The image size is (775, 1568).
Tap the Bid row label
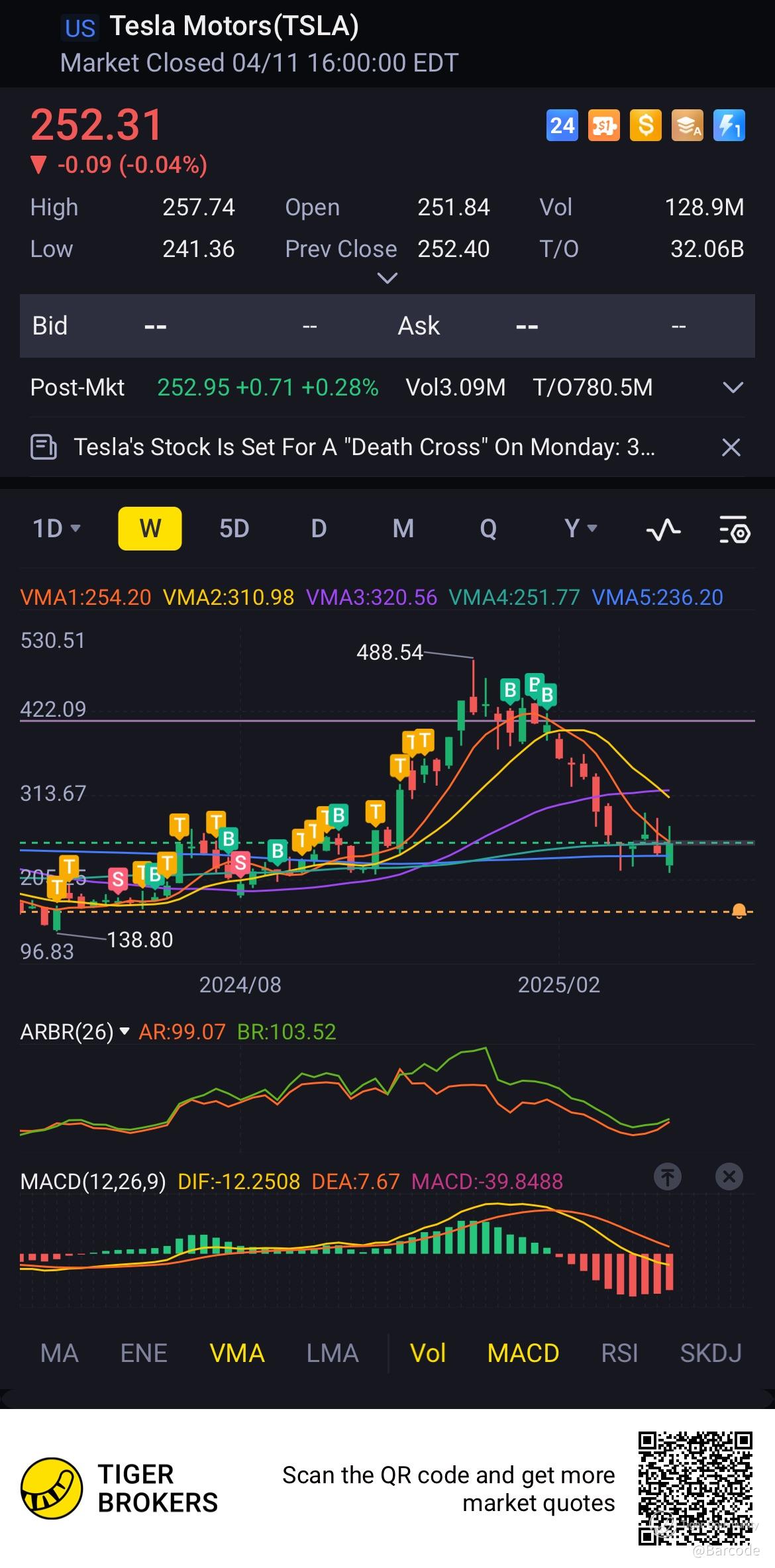50,326
